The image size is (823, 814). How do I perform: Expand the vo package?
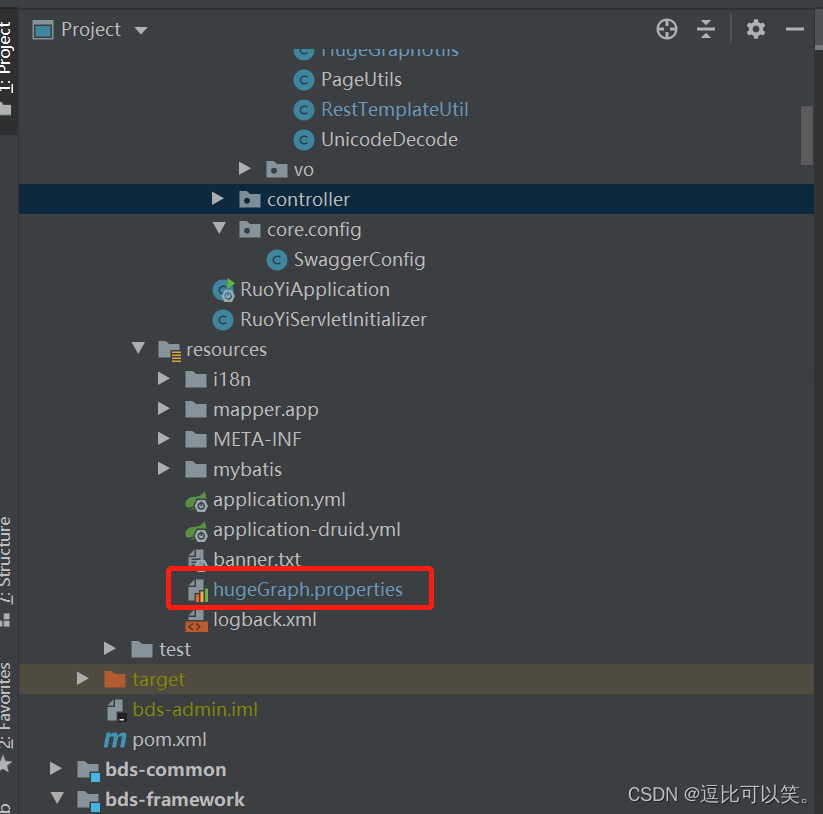click(x=244, y=168)
